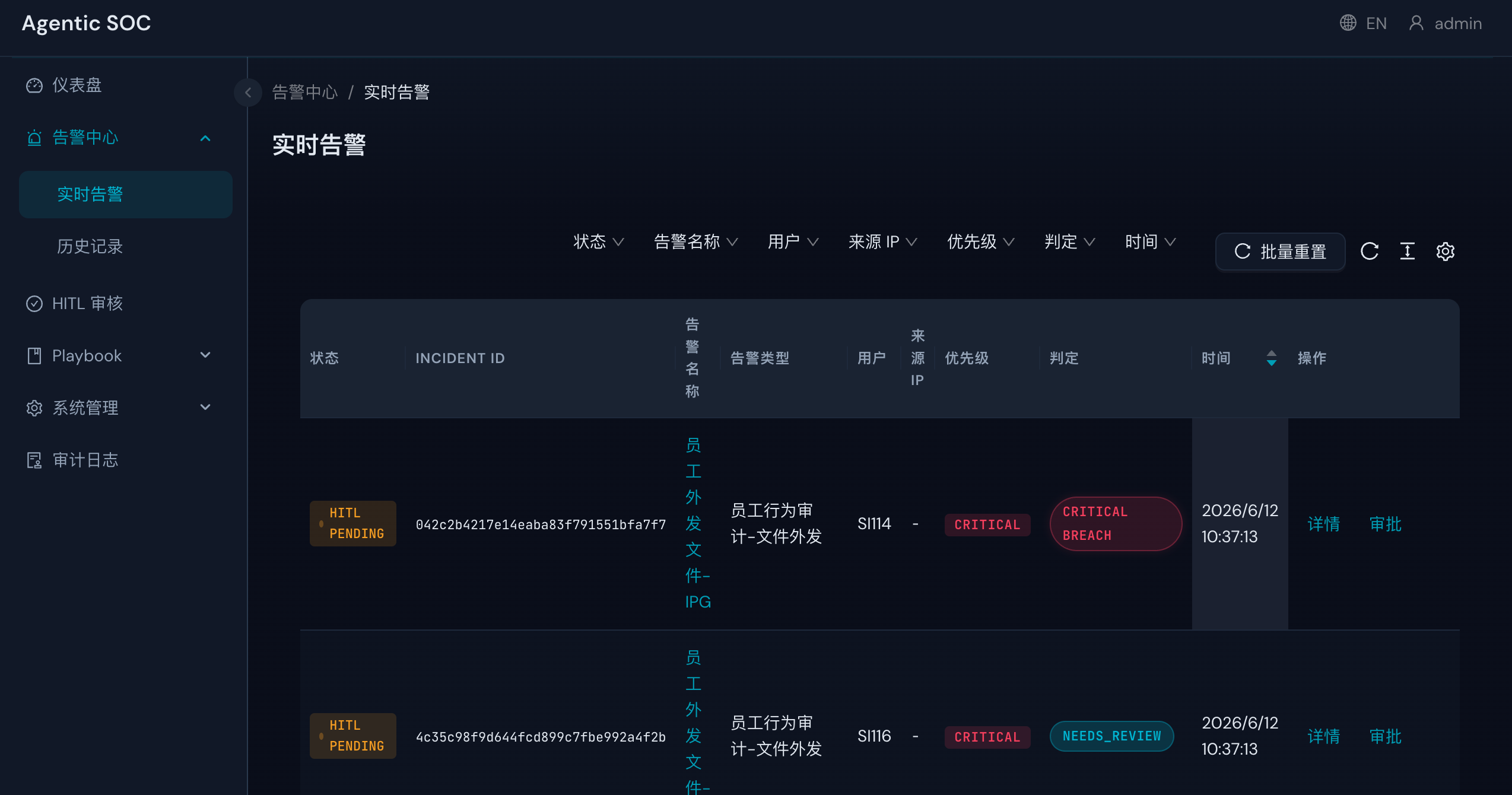Click the NEEDS_REVIEW verdict badge
The height and width of the screenshot is (795, 1512).
point(1111,736)
